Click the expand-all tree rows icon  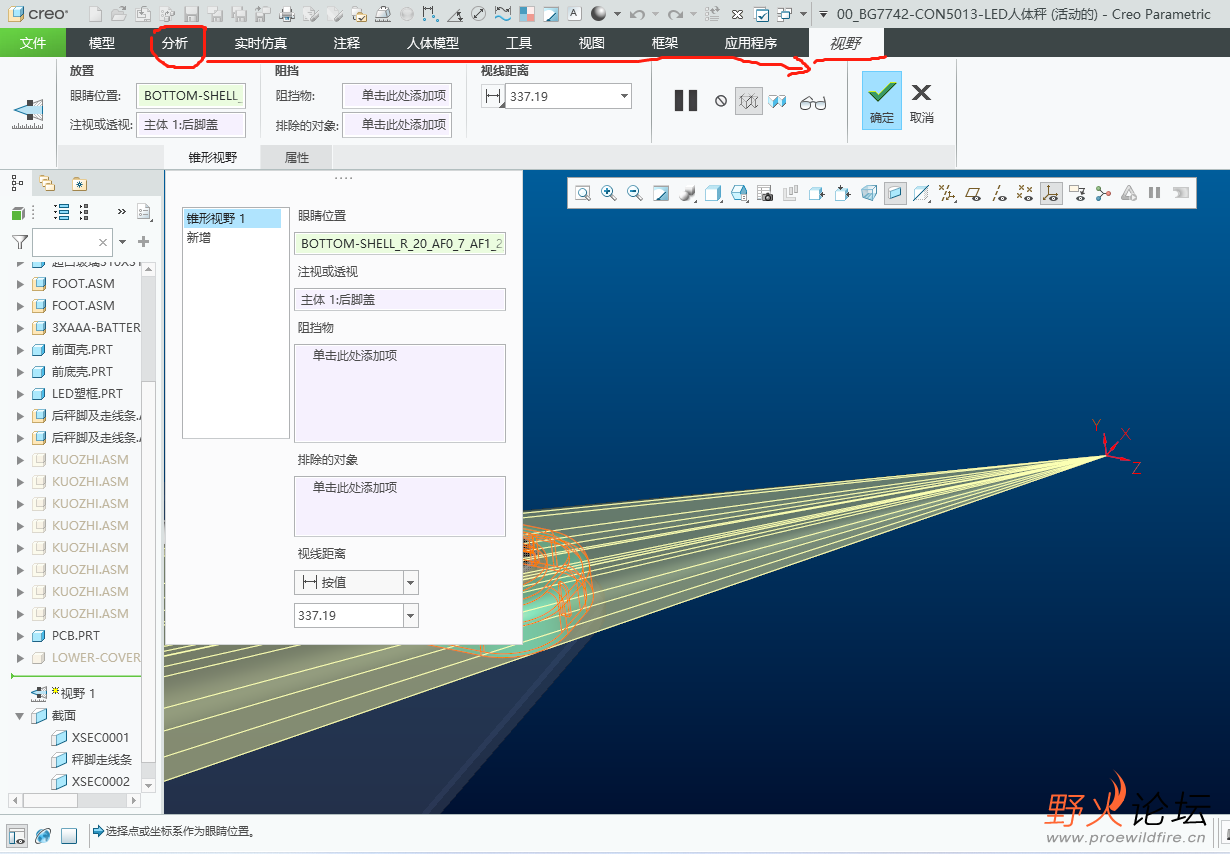[x=61, y=212]
